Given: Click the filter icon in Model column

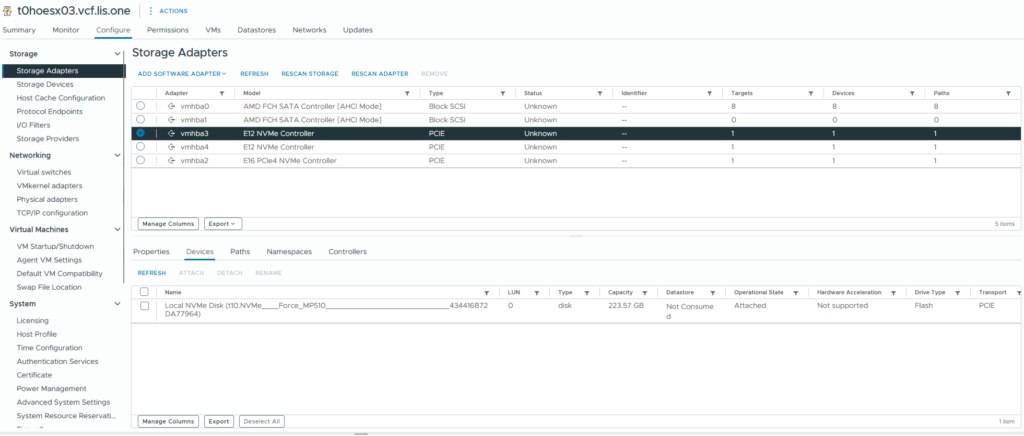Looking at the screenshot, I should tap(408, 92).
